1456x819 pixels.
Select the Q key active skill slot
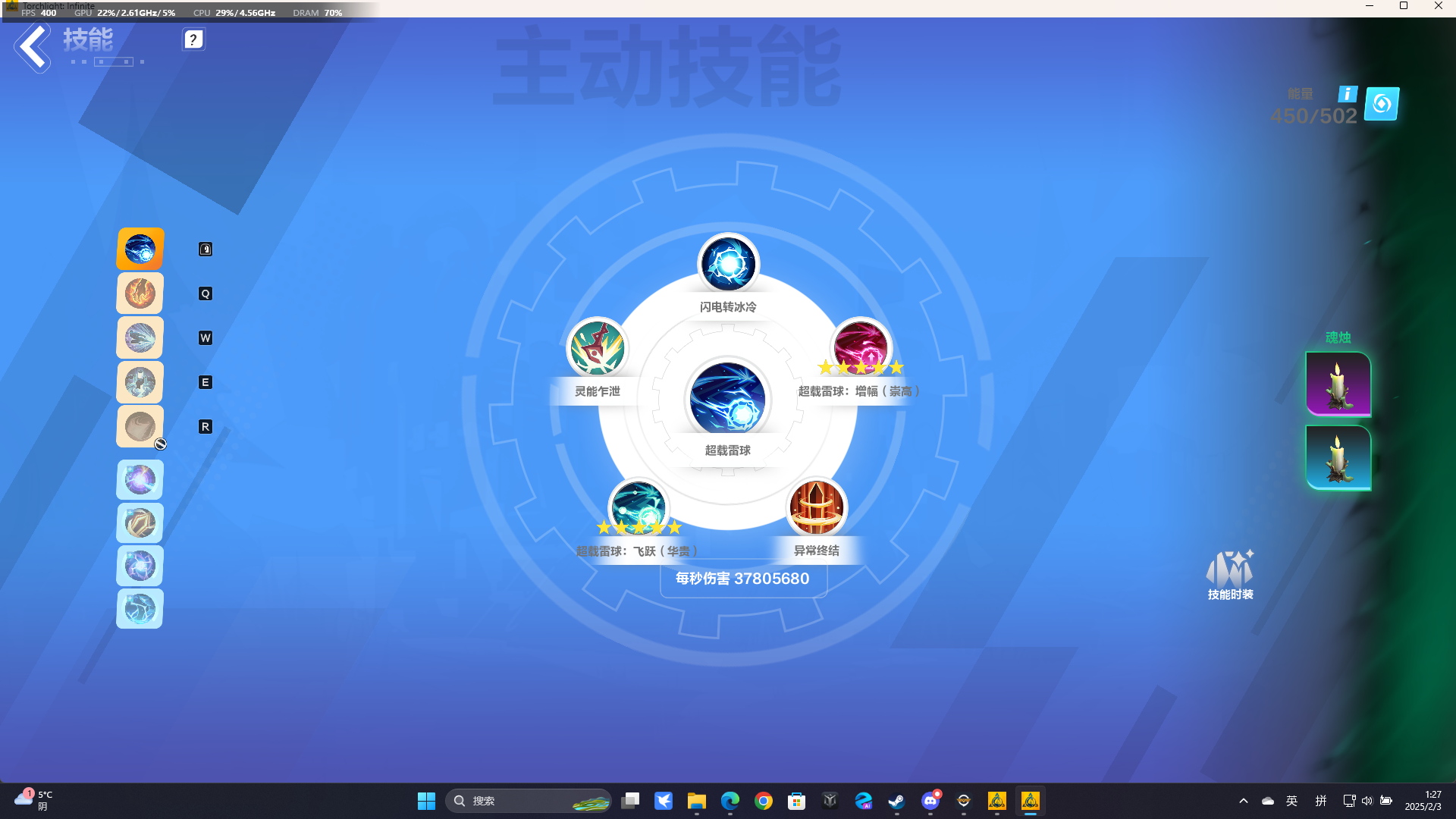pos(140,293)
